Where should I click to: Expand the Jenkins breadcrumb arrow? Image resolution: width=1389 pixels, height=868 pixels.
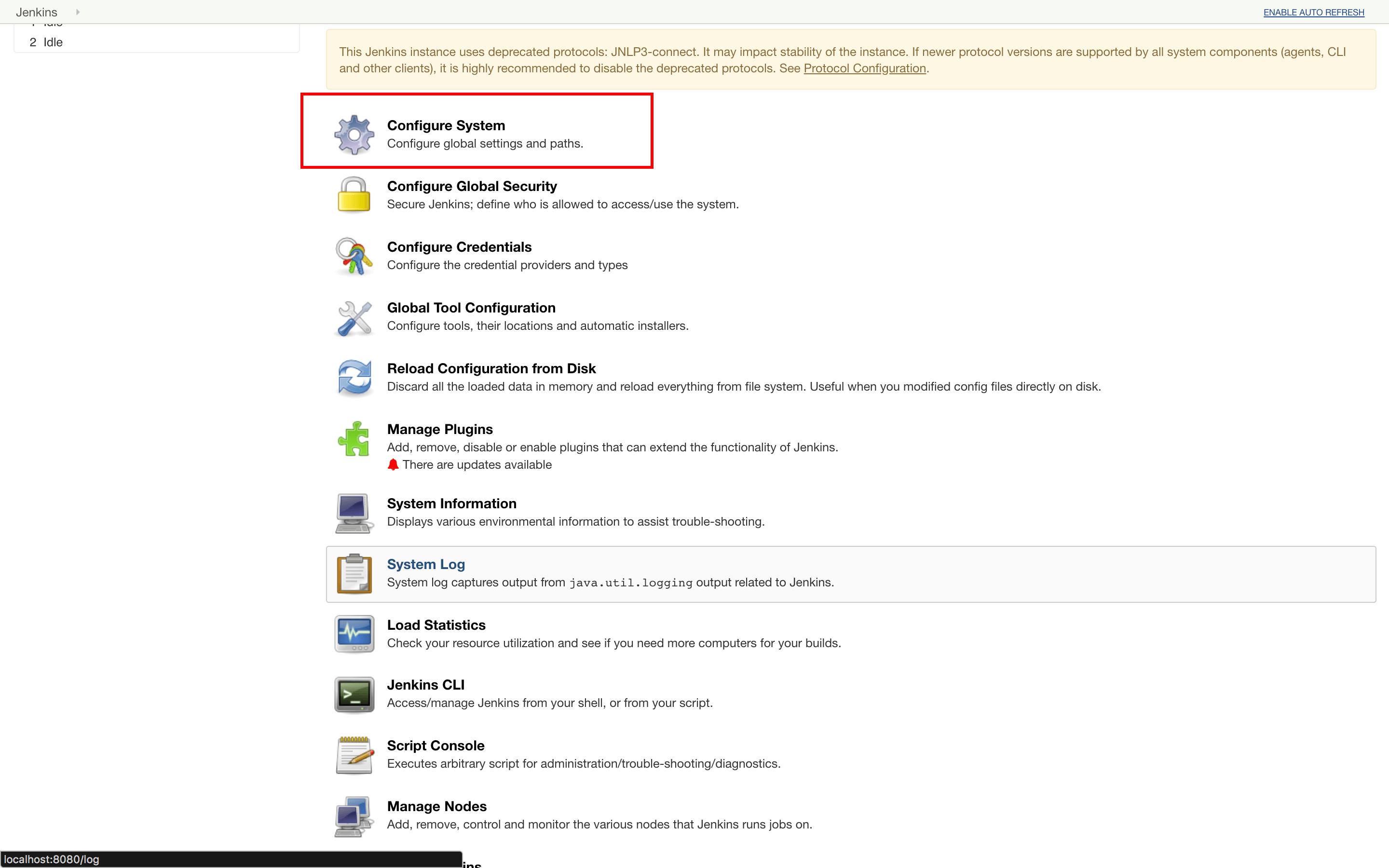coord(78,12)
